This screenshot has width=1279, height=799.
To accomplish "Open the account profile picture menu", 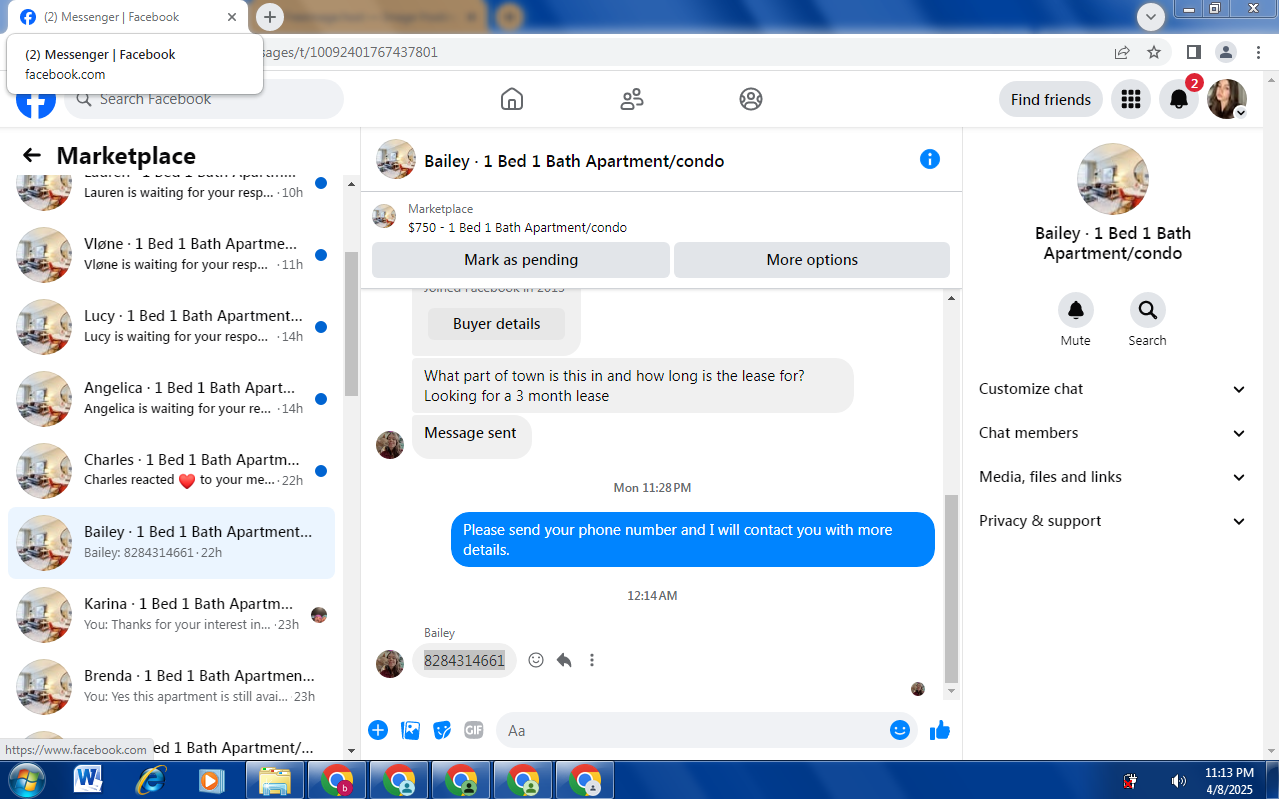I will [1227, 99].
